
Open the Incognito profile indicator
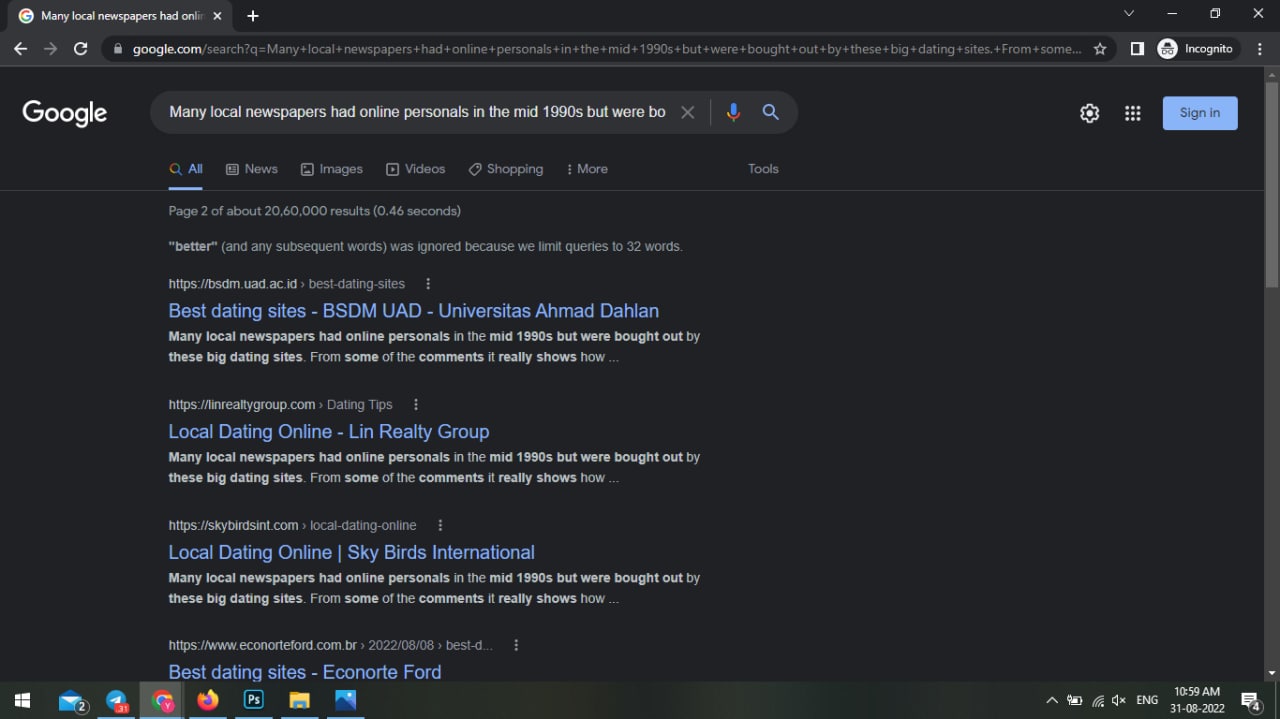tap(1197, 48)
